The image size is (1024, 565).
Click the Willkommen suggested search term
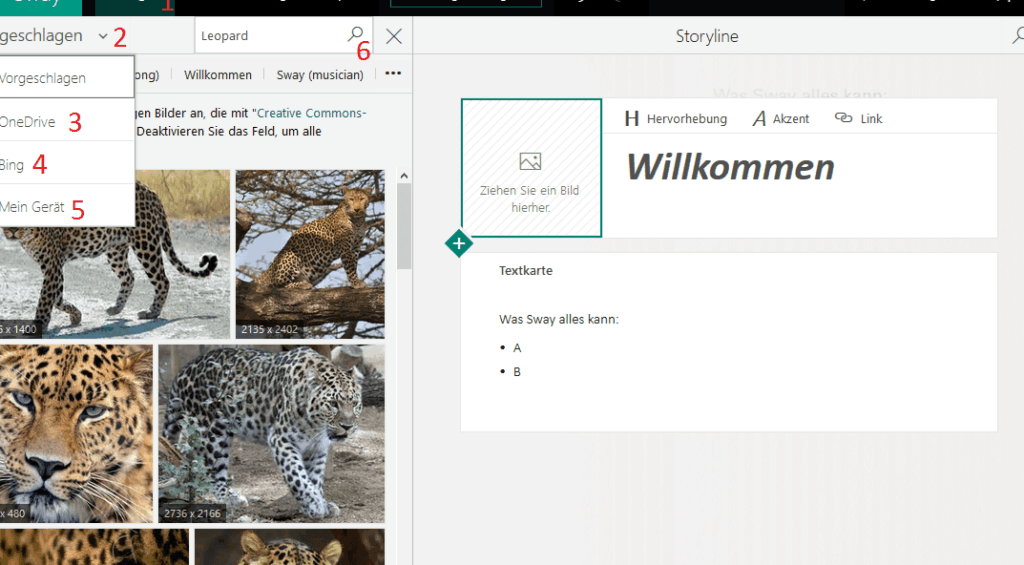218,75
